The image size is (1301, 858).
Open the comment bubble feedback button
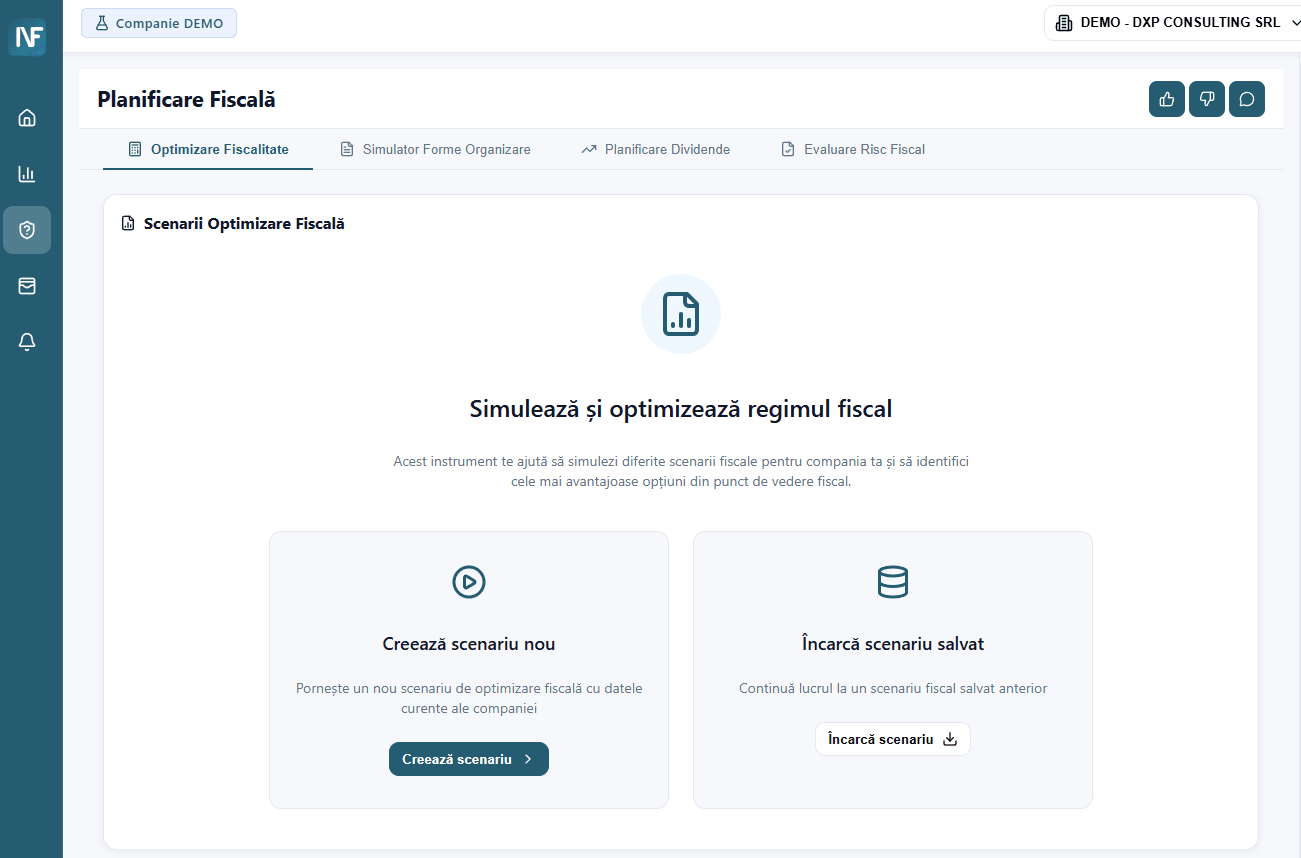(1247, 99)
